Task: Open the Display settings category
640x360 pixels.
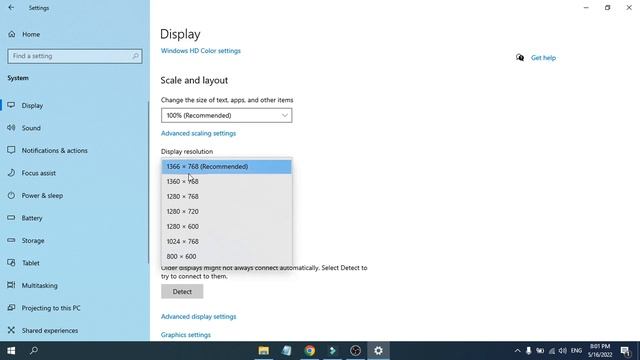Action: tap(33, 105)
